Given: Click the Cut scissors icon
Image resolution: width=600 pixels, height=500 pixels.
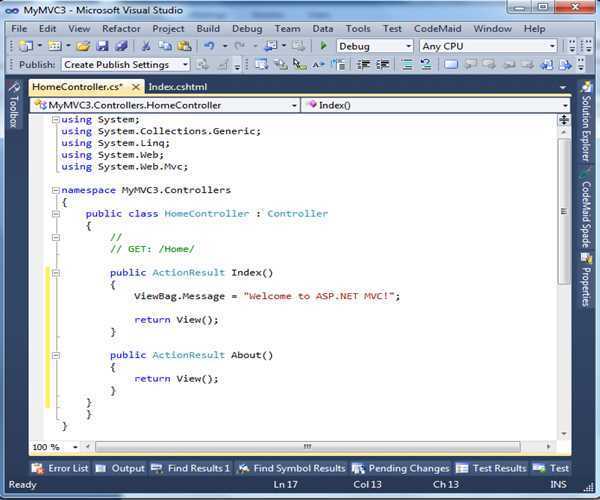Looking at the screenshot, I should [146, 46].
